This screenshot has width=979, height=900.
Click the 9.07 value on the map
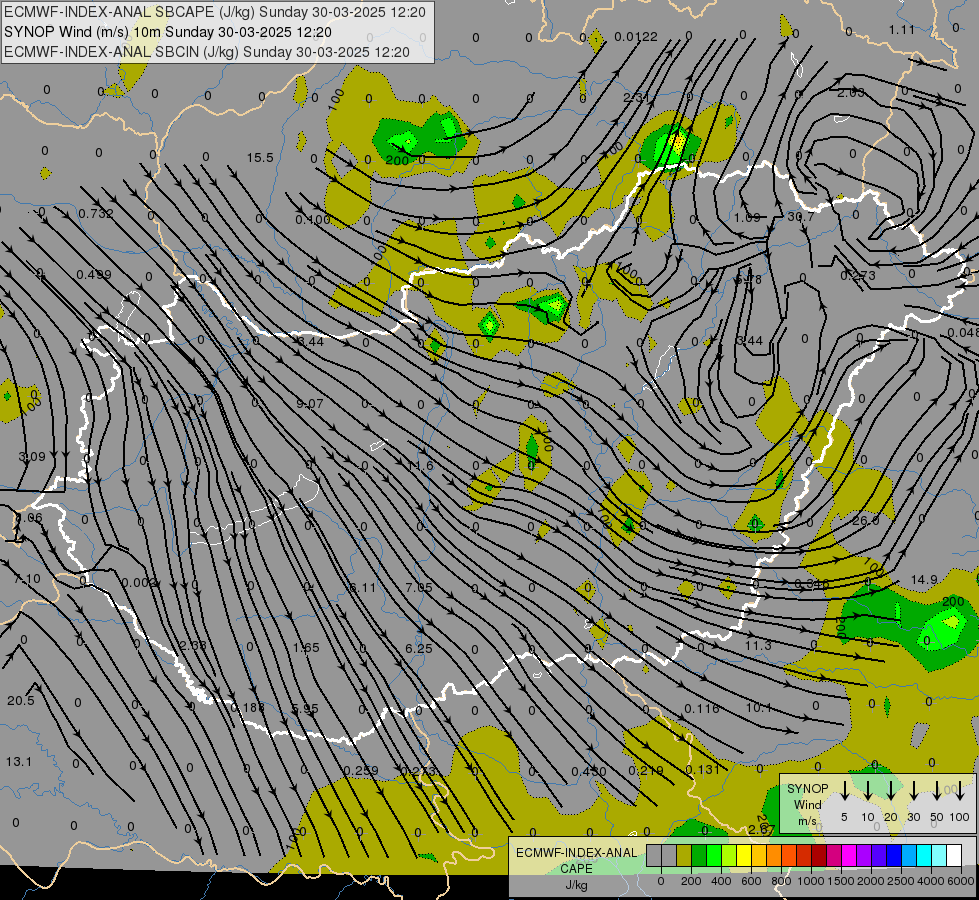click(310, 403)
